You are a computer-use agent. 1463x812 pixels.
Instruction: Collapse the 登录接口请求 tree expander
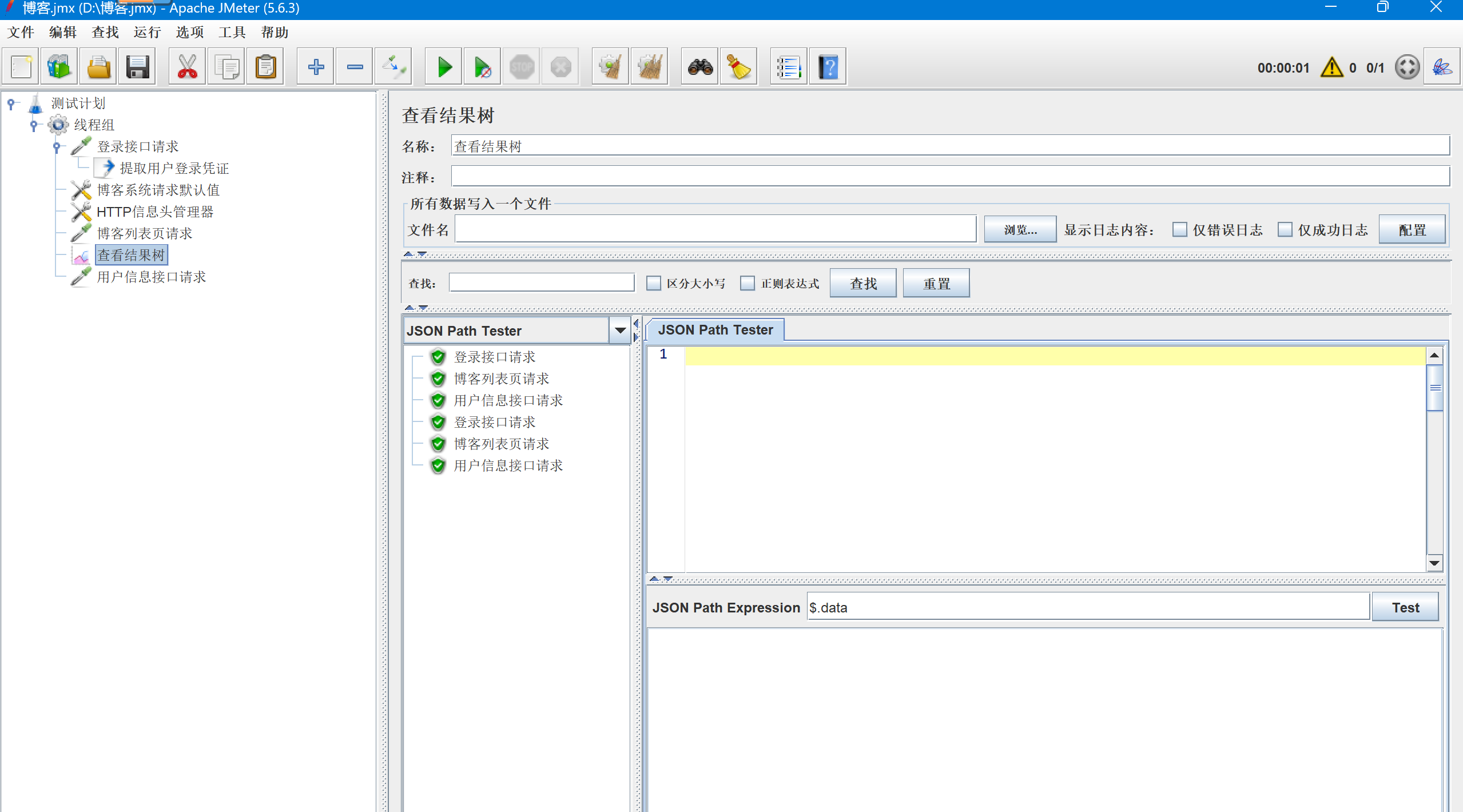click(57, 147)
